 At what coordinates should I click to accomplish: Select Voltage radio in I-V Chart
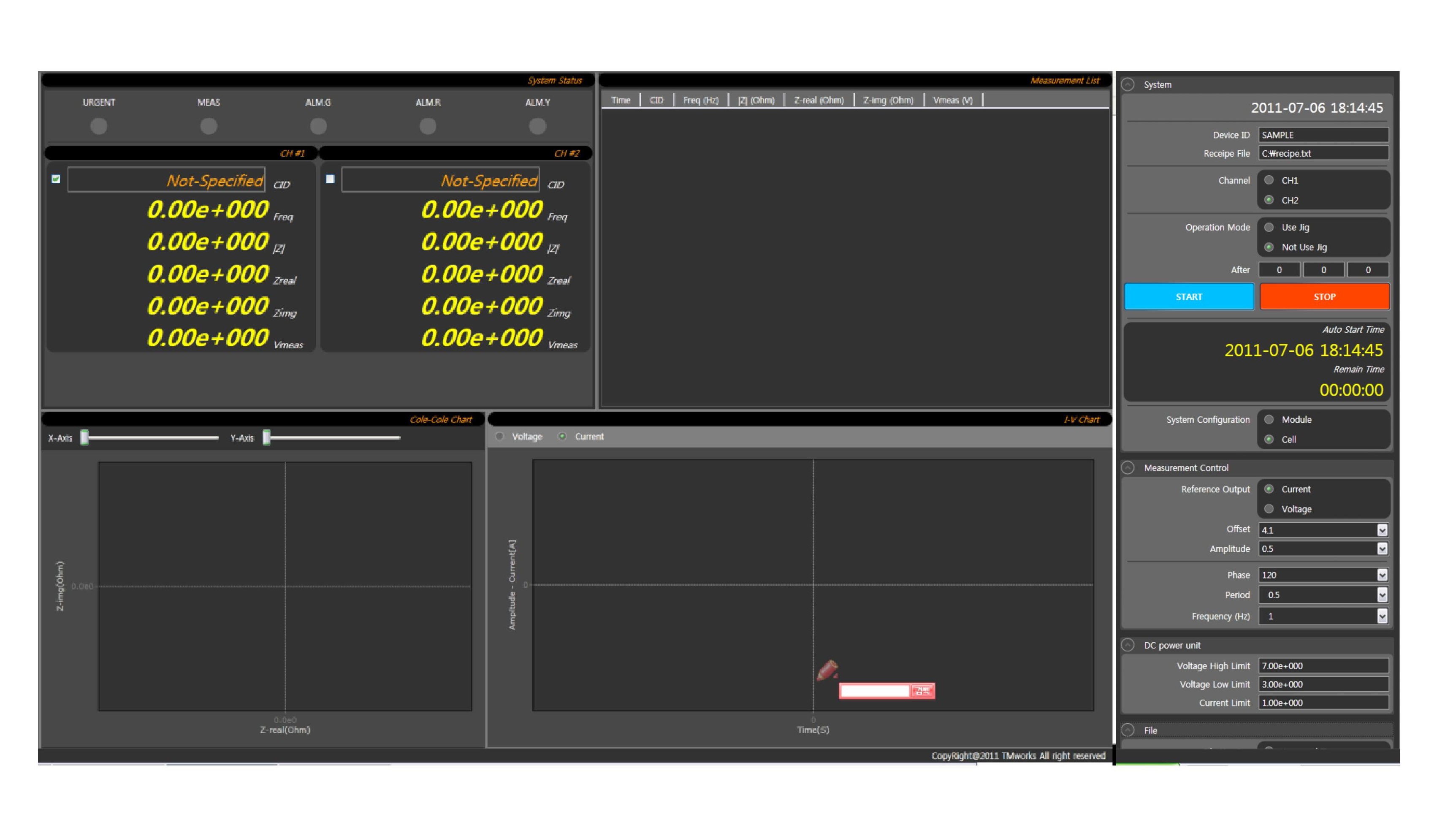coord(500,436)
